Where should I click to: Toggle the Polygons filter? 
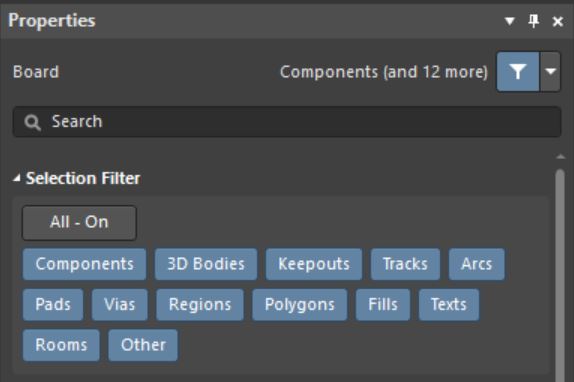coord(299,305)
